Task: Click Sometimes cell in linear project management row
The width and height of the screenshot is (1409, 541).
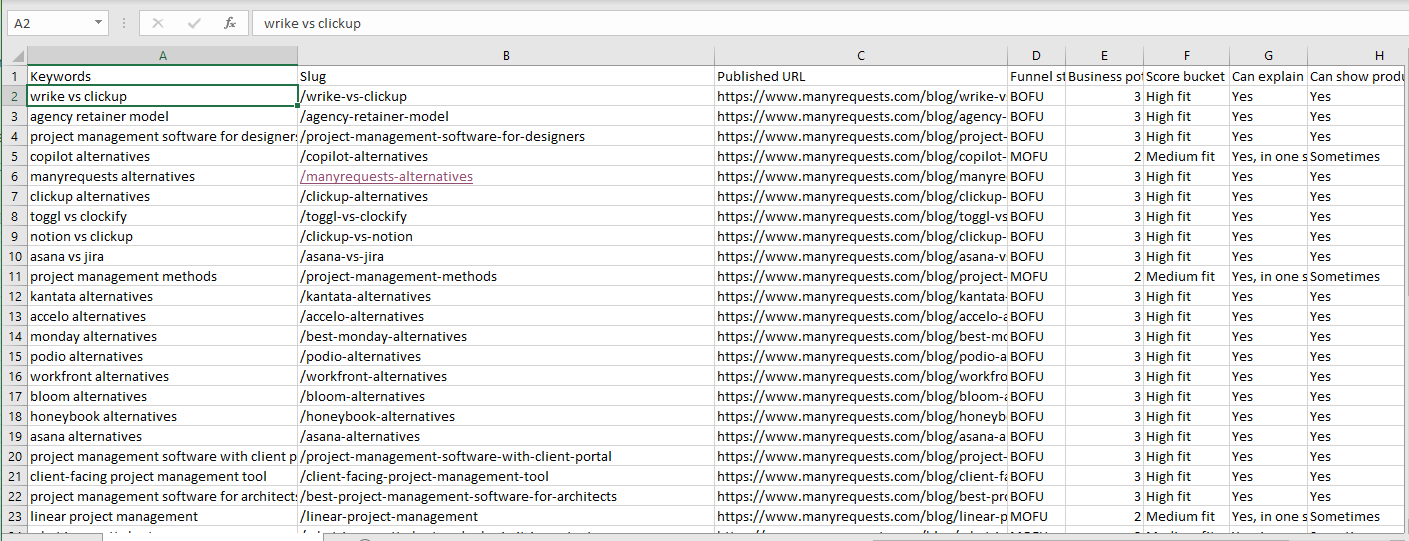Action: (1358, 516)
